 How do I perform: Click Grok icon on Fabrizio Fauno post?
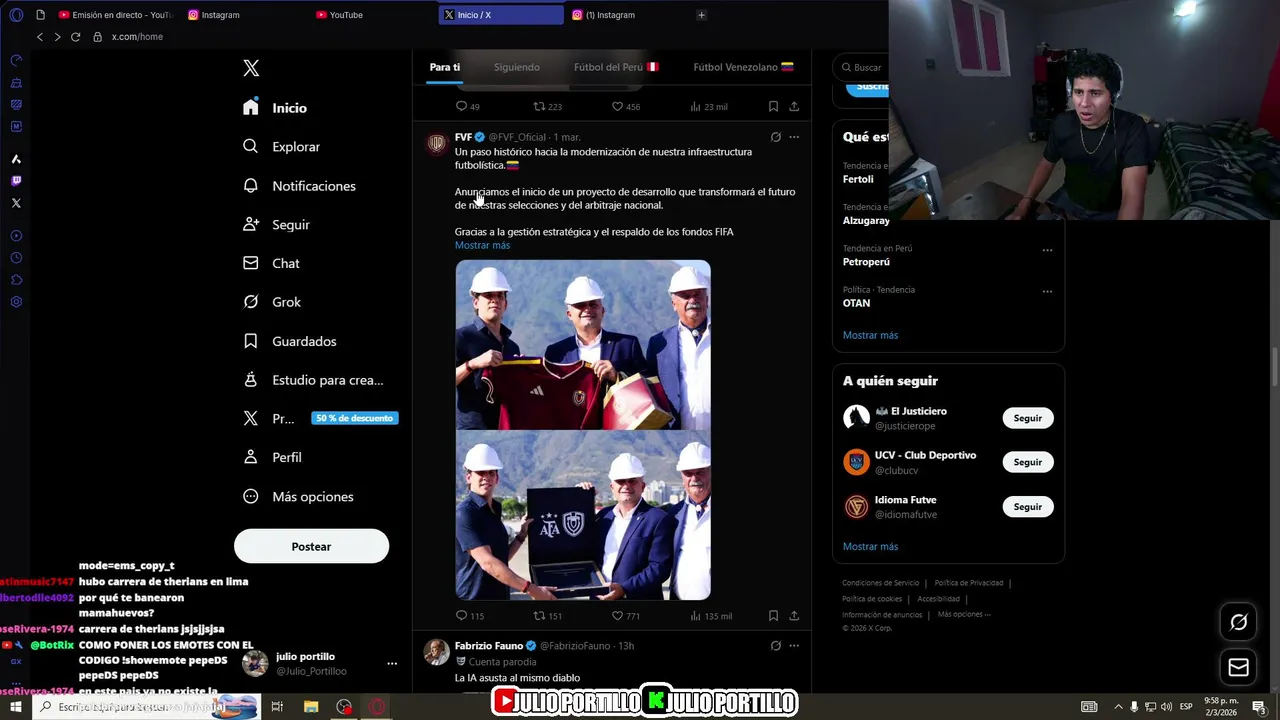(775, 646)
